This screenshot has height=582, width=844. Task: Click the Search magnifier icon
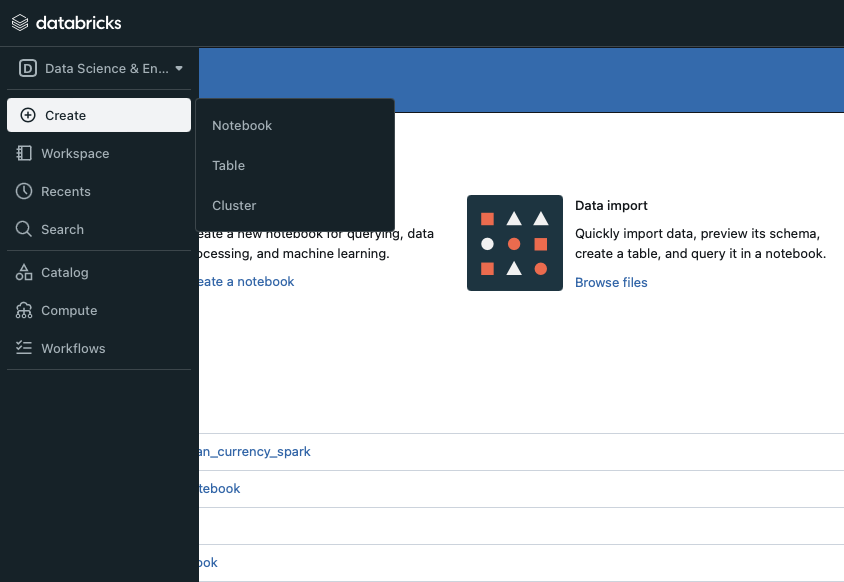point(25,229)
